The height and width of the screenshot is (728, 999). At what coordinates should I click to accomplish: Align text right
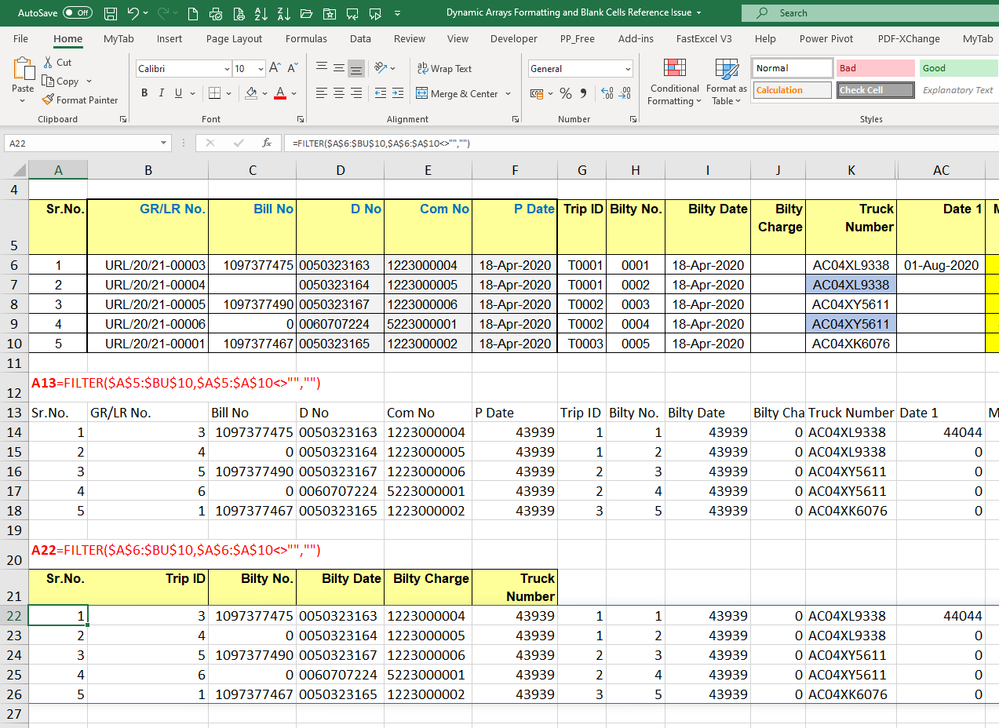point(356,93)
